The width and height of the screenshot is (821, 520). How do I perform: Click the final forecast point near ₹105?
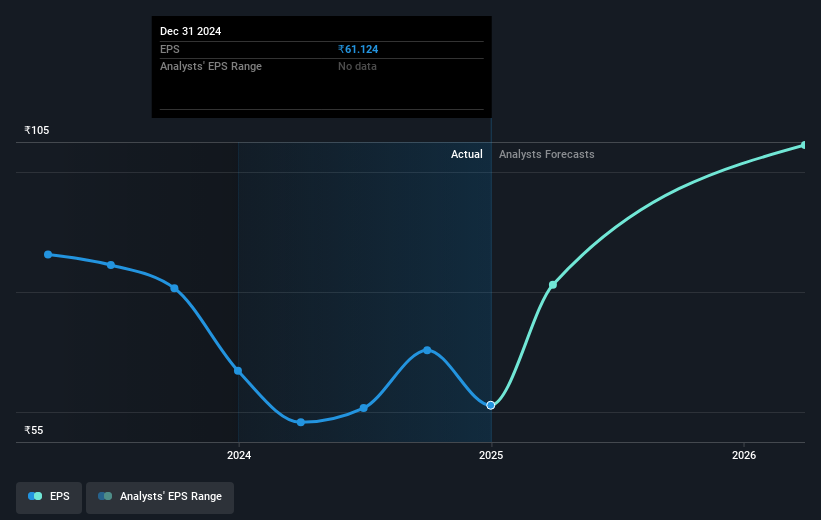[804, 145]
